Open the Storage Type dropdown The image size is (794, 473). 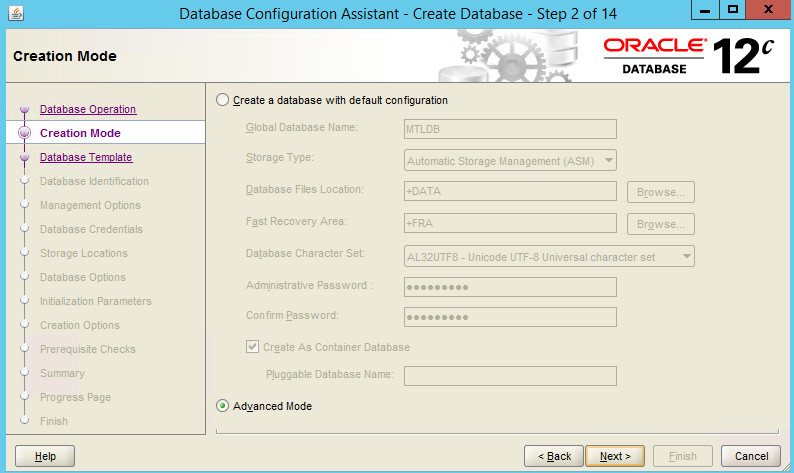(510, 161)
